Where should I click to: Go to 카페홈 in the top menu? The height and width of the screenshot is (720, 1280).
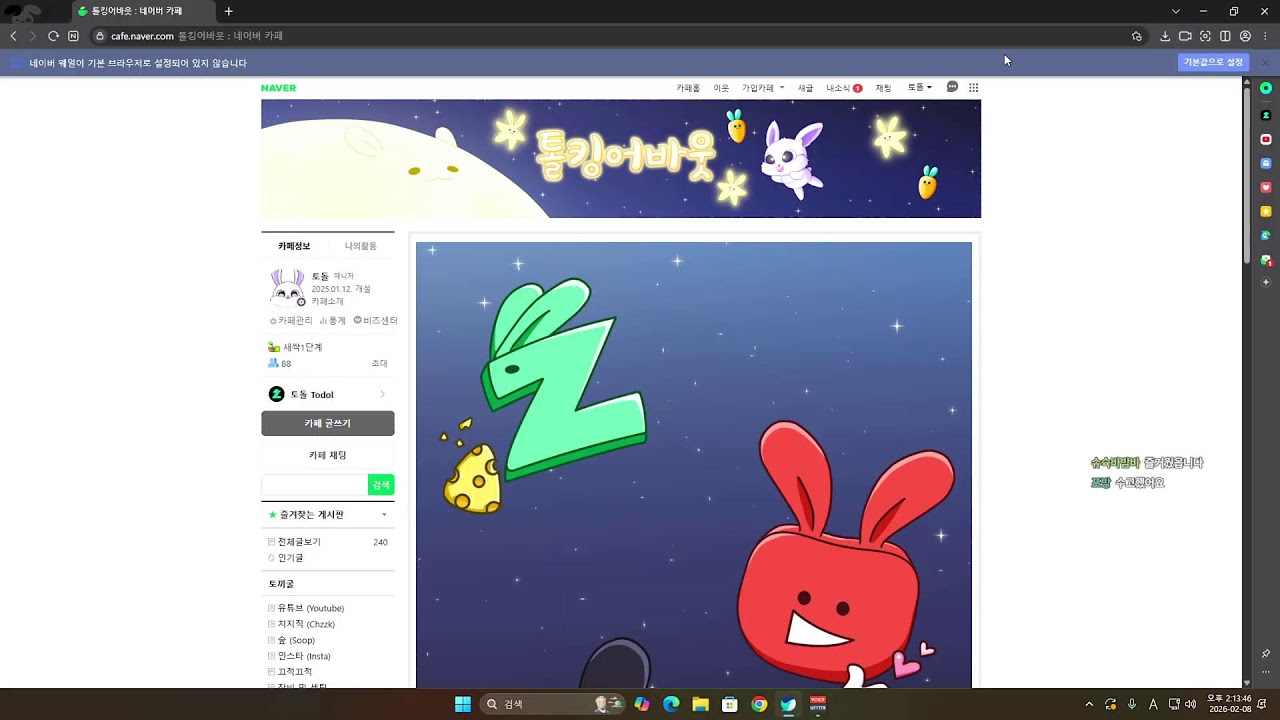(x=688, y=88)
